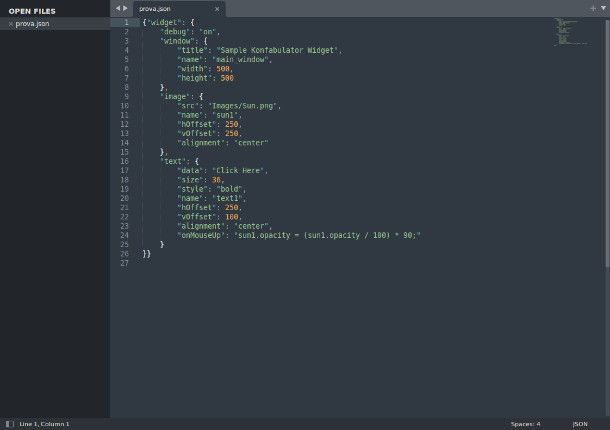Viewport: 610px width, 430px height.
Task: Click the "Images/Sun.png" string
Action: pyautogui.click(x=243, y=106)
